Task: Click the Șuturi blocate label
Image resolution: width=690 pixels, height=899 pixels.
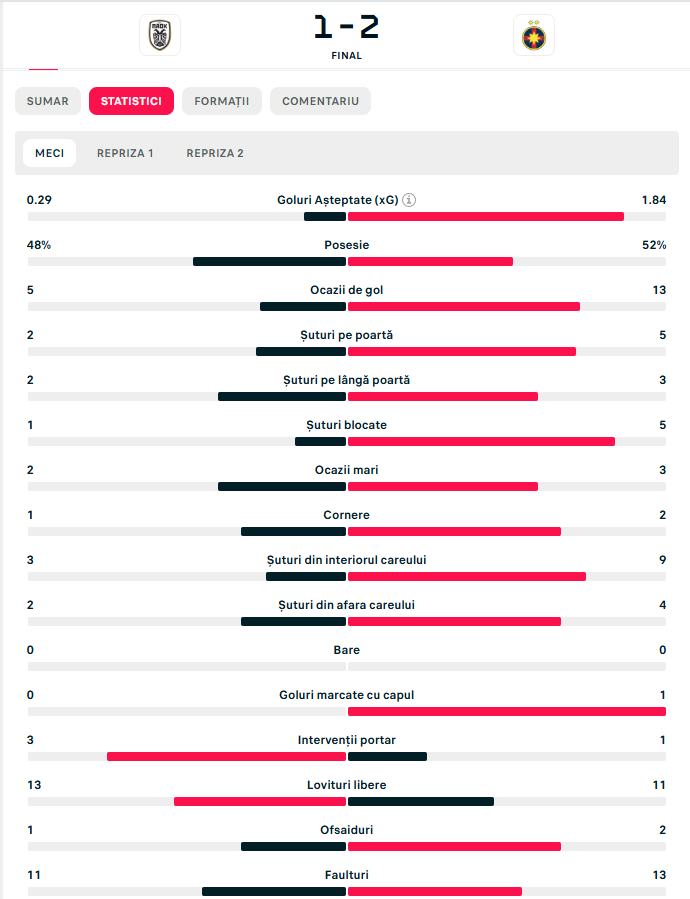Action: [x=346, y=425]
